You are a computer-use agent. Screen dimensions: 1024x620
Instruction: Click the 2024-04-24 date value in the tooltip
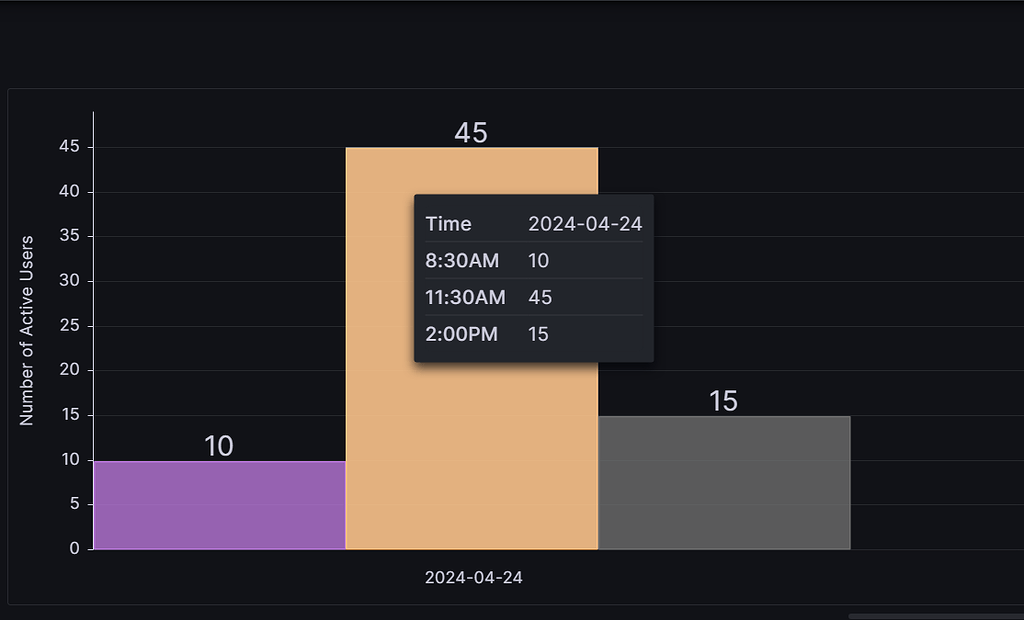click(585, 224)
